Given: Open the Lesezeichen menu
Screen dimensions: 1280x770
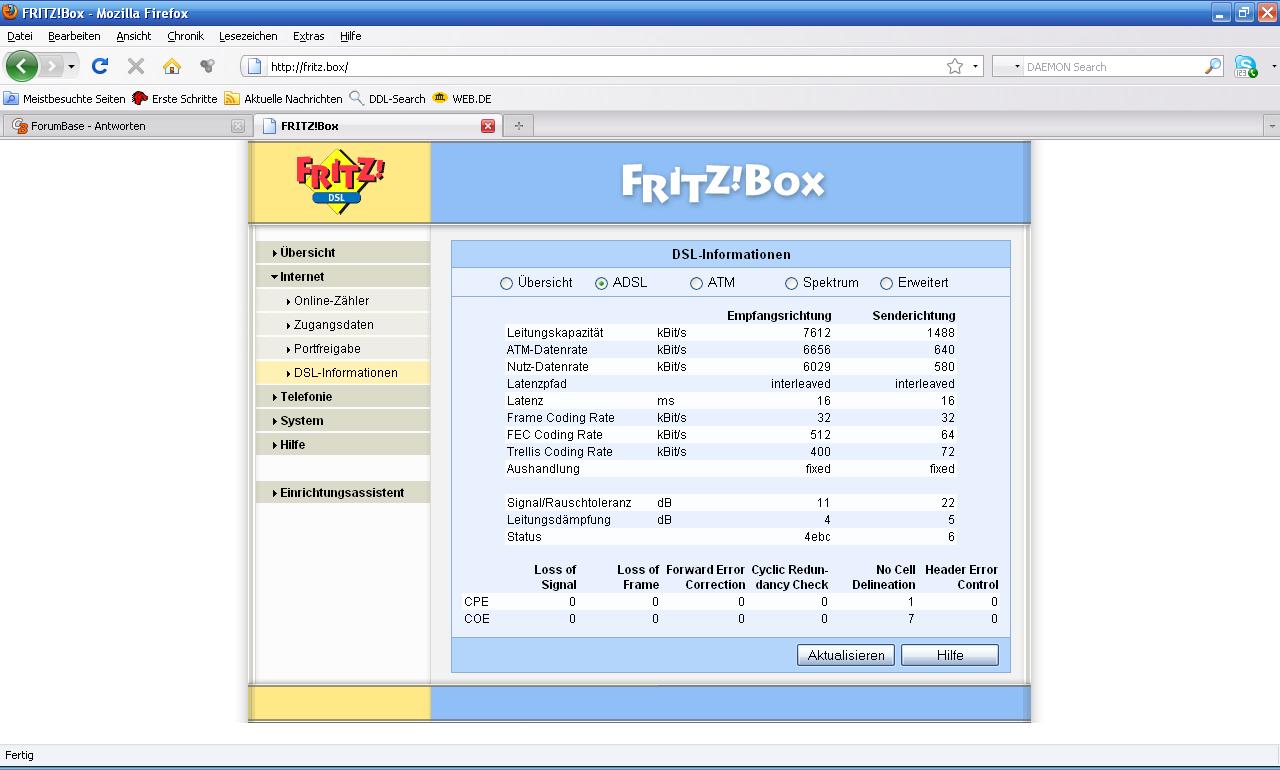Looking at the screenshot, I should click(x=248, y=36).
